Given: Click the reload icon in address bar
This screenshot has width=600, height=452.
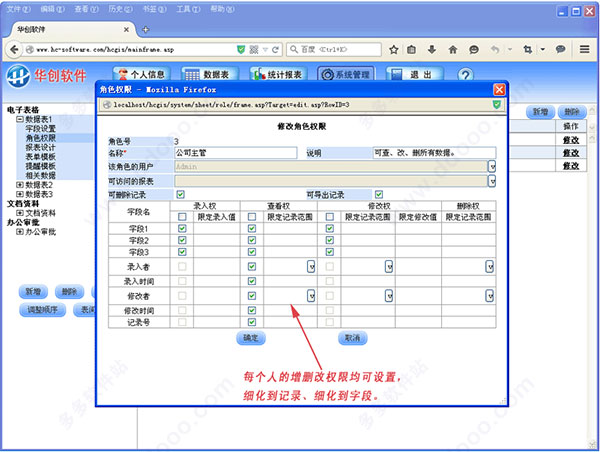Looking at the screenshot, I should pos(276,49).
